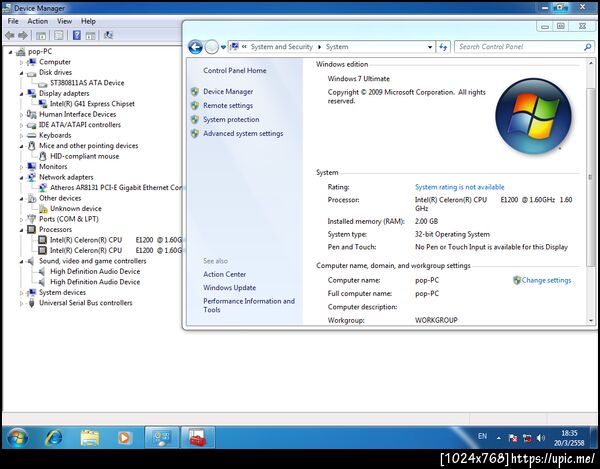The height and width of the screenshot is (469, 600).
Task: Open Windows Media Player from taskbar
Action: pyautogui.click(x=124, y=437)
